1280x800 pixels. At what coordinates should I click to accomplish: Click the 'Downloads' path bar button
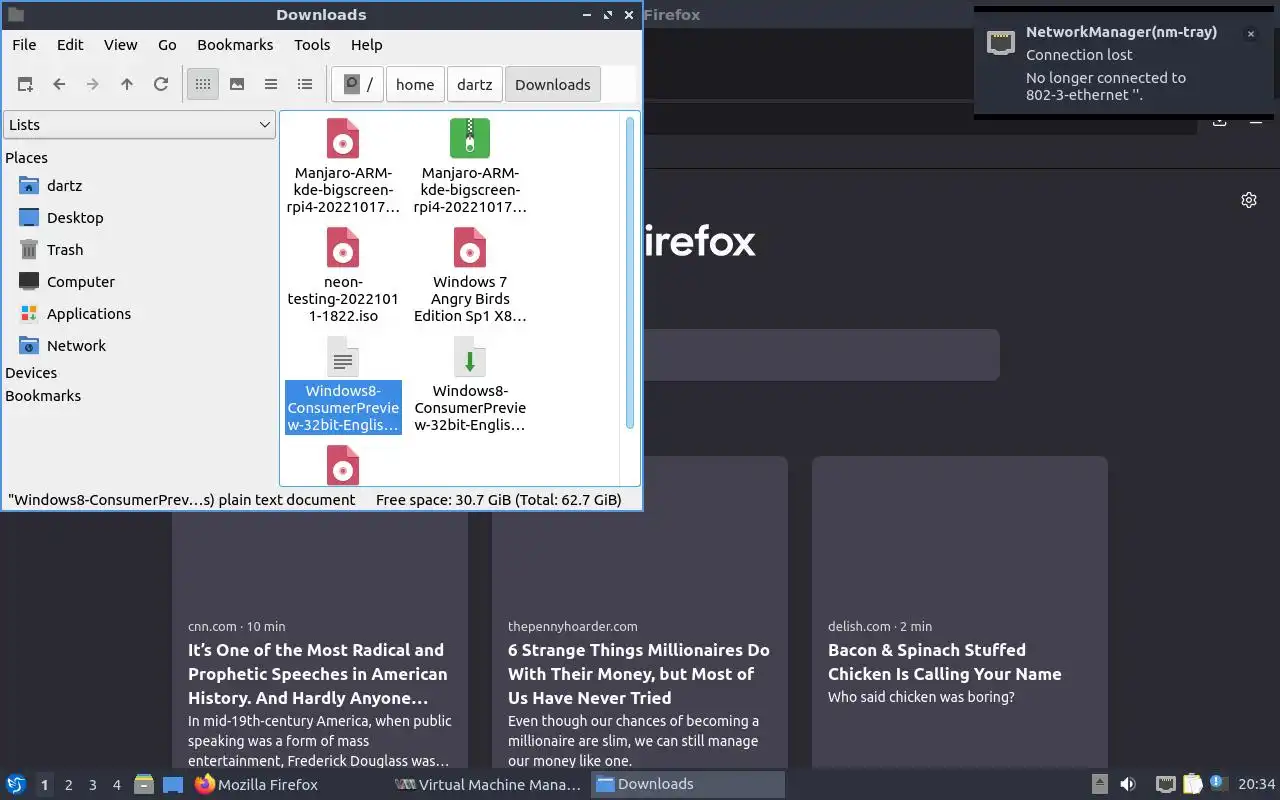tap(553, 85)
